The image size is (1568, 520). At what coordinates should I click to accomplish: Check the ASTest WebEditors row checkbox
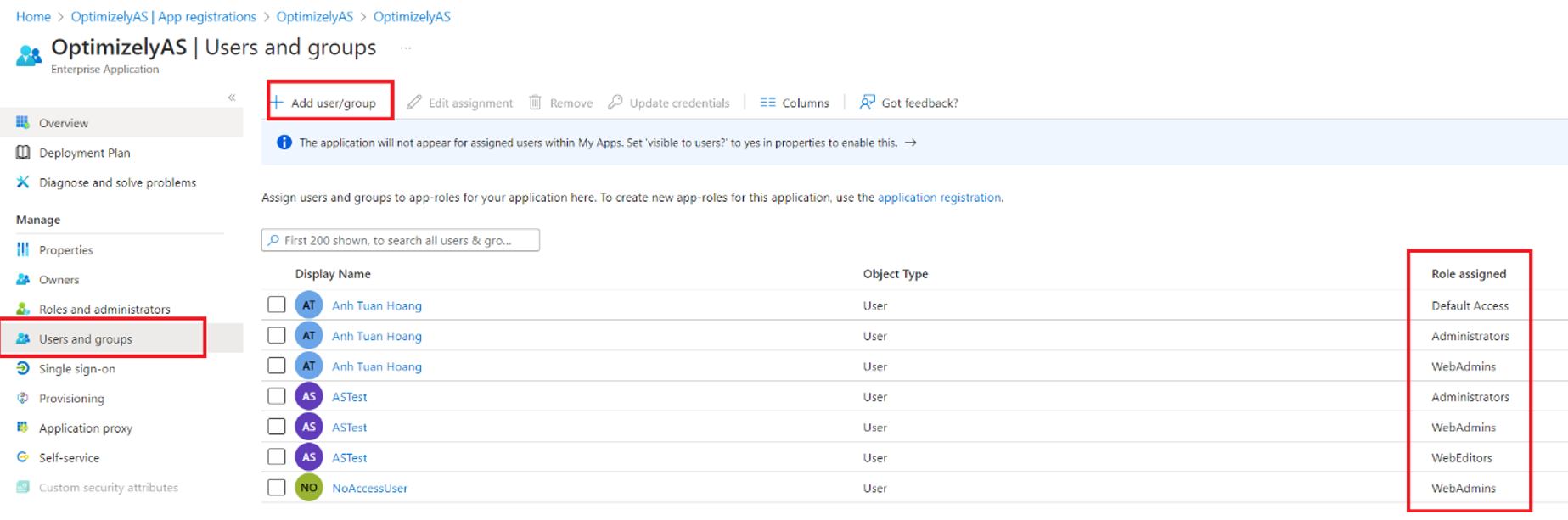tap(277, 457)
